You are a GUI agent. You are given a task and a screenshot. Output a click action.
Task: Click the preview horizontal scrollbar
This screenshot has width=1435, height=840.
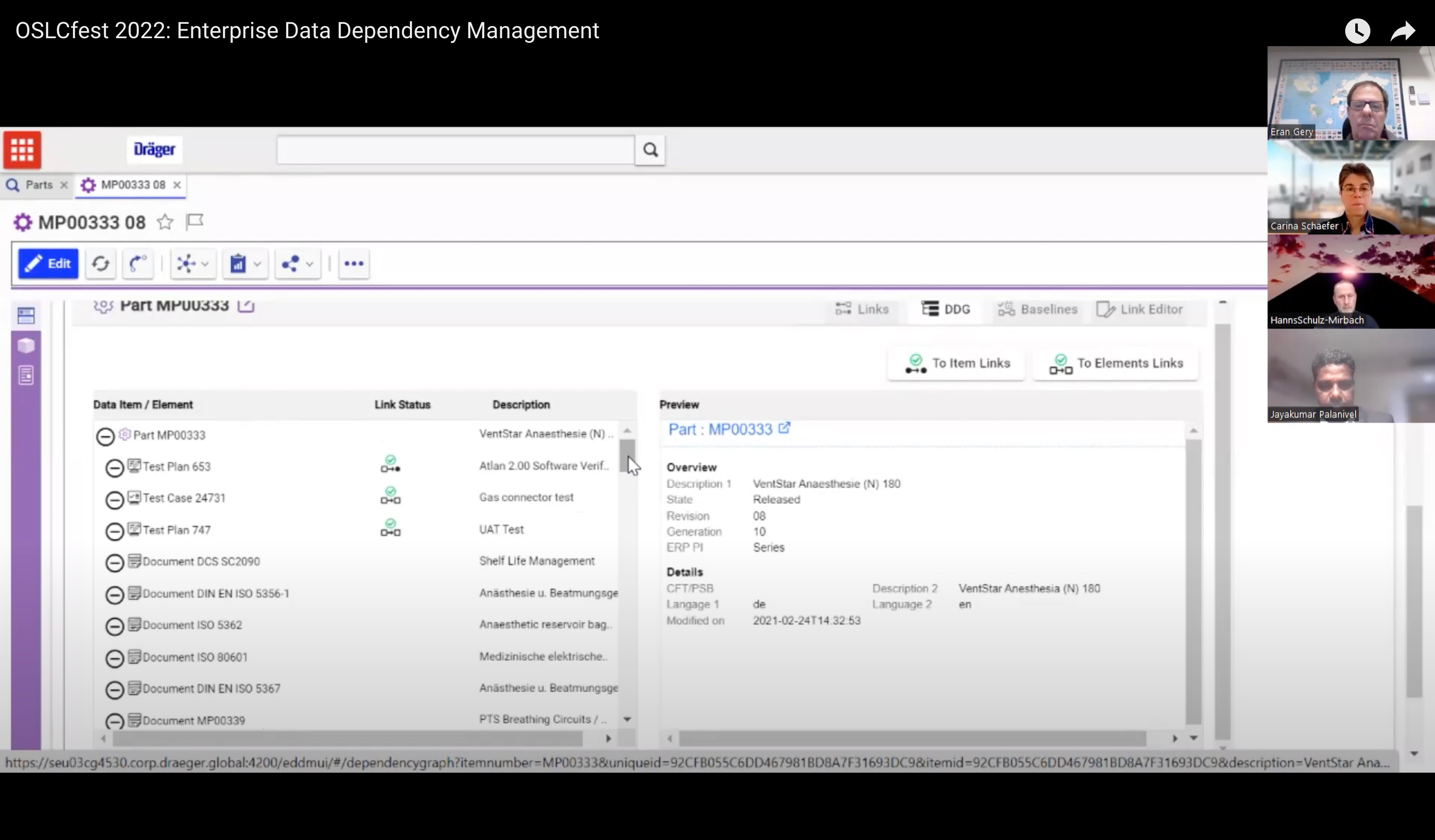(912, 738)
